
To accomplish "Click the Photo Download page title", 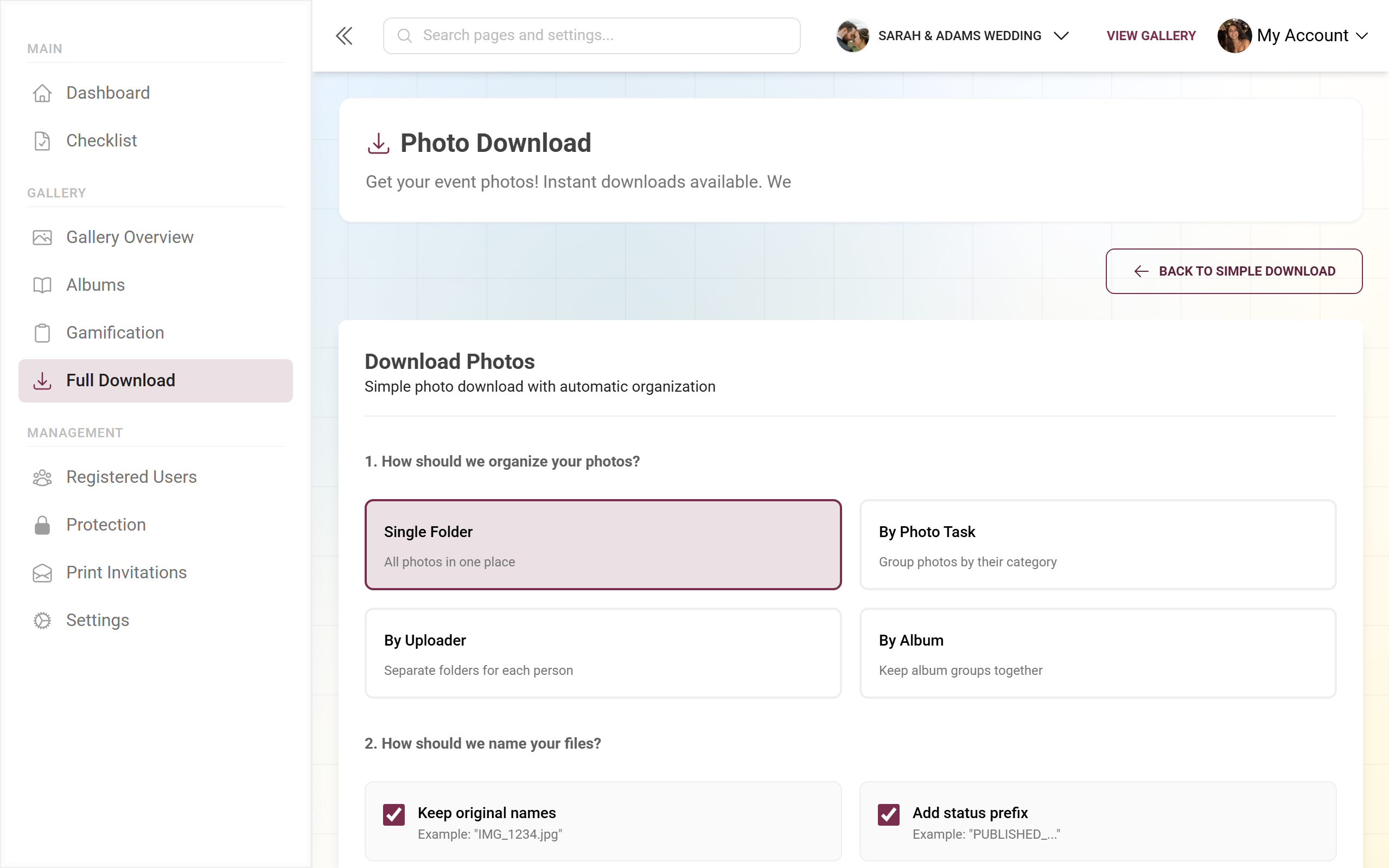I will [495, 143].
